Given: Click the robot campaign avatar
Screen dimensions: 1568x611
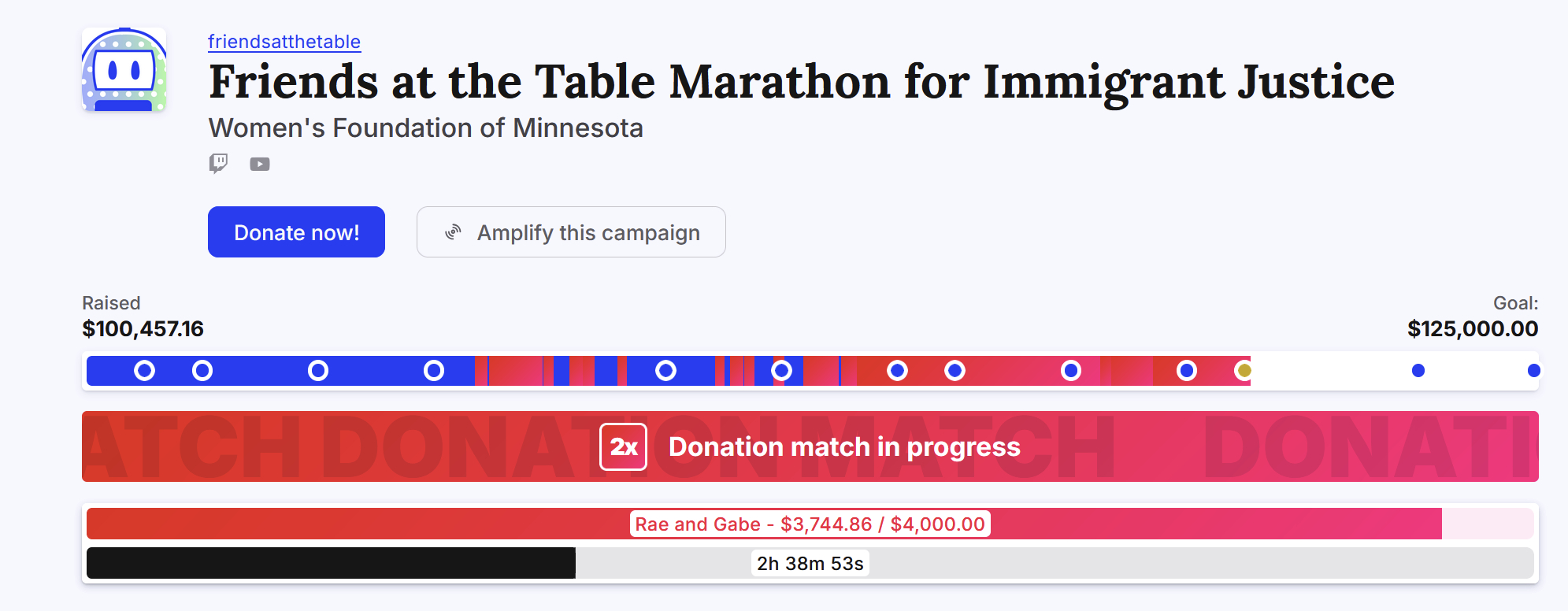Looking at the screenshot, I should (x=124, y=70).
